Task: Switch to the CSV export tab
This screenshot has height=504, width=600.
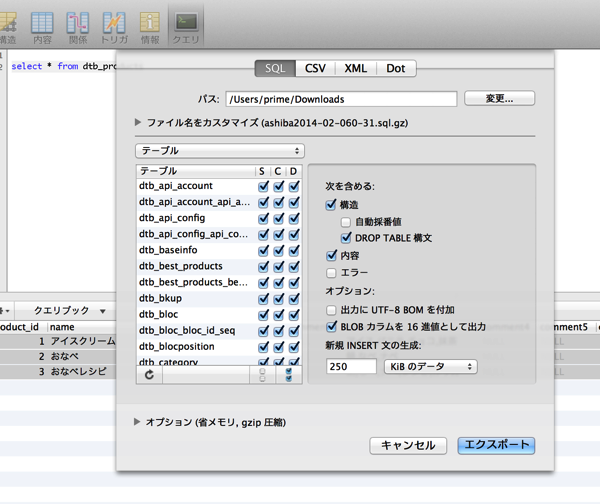Action: point(315,68)
